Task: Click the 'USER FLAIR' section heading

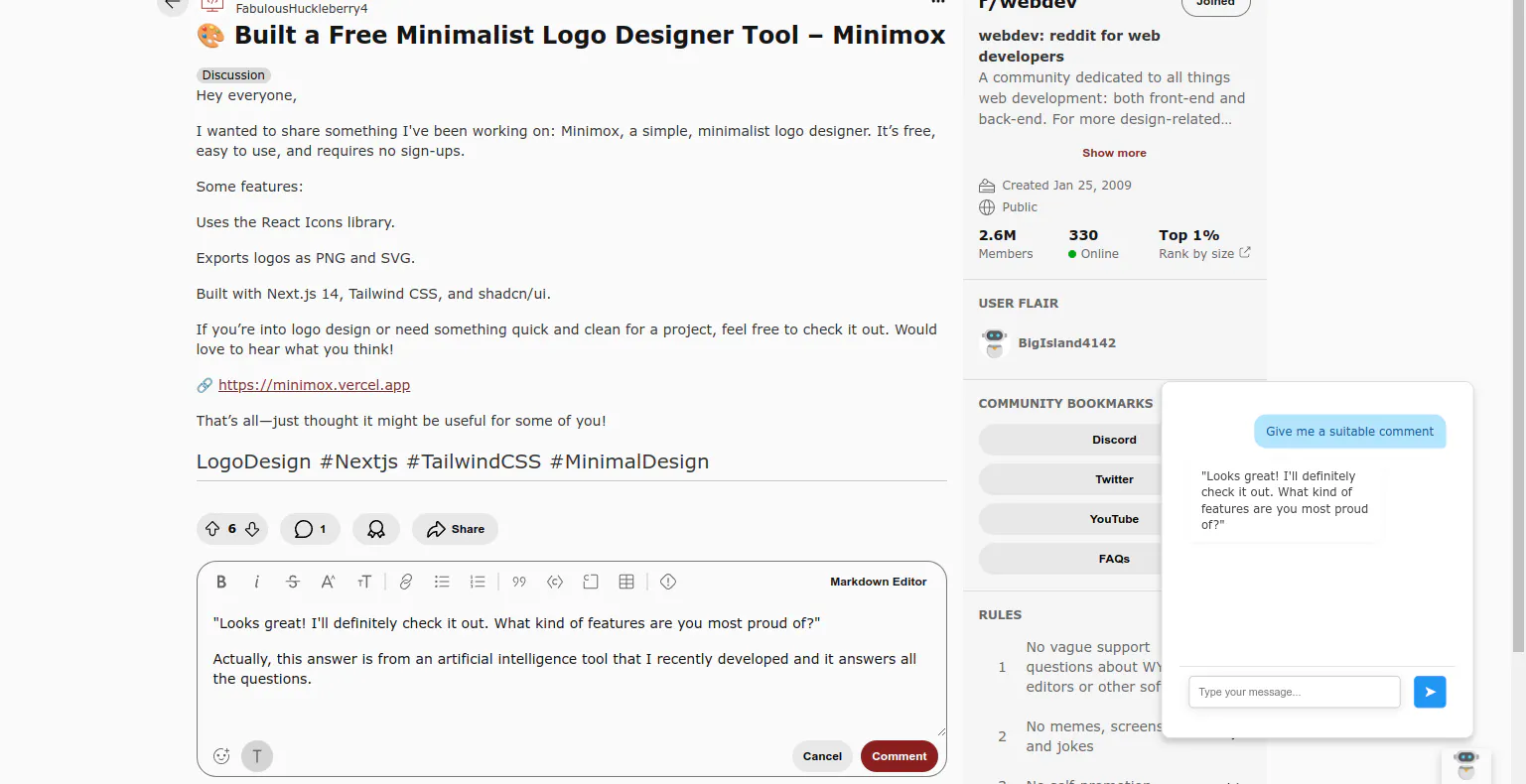Action: 1019,304
